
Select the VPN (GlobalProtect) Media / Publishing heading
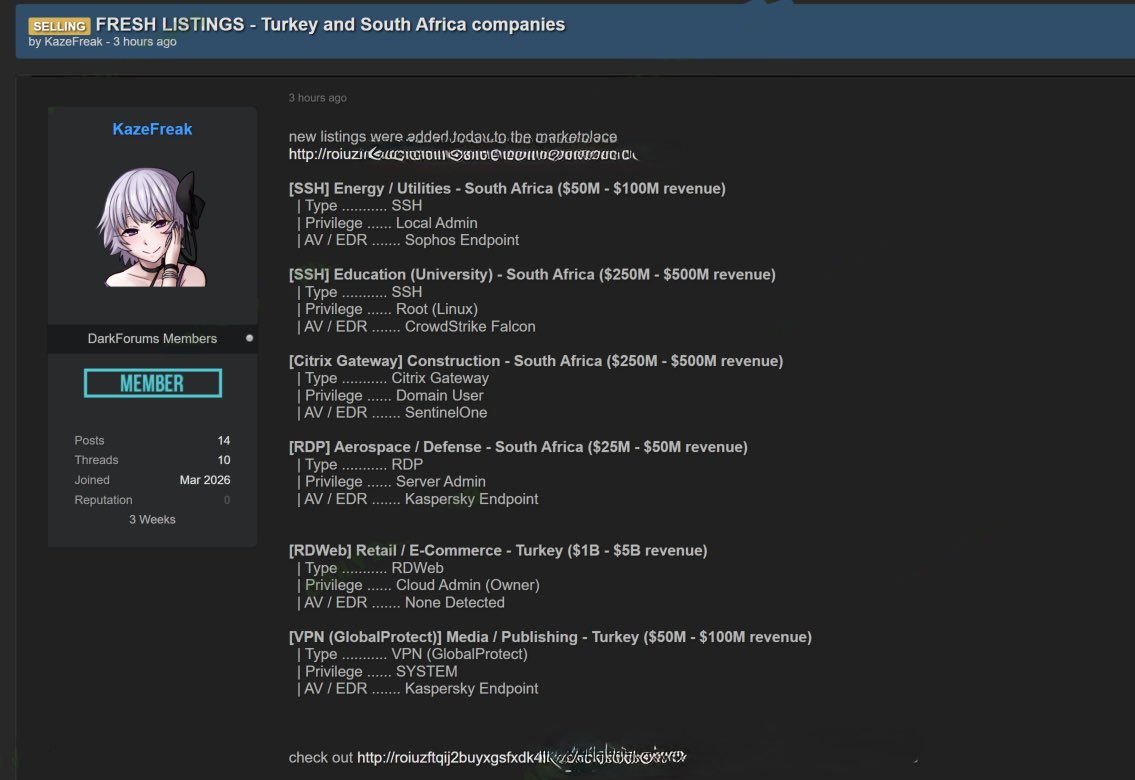point(550,637)
